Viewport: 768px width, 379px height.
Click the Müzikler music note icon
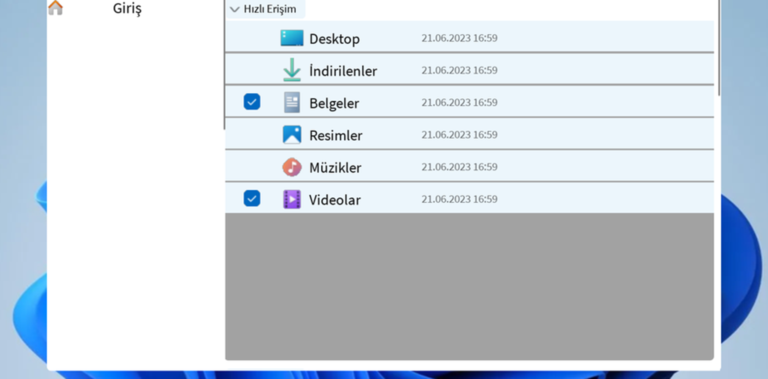click(292, 167)
